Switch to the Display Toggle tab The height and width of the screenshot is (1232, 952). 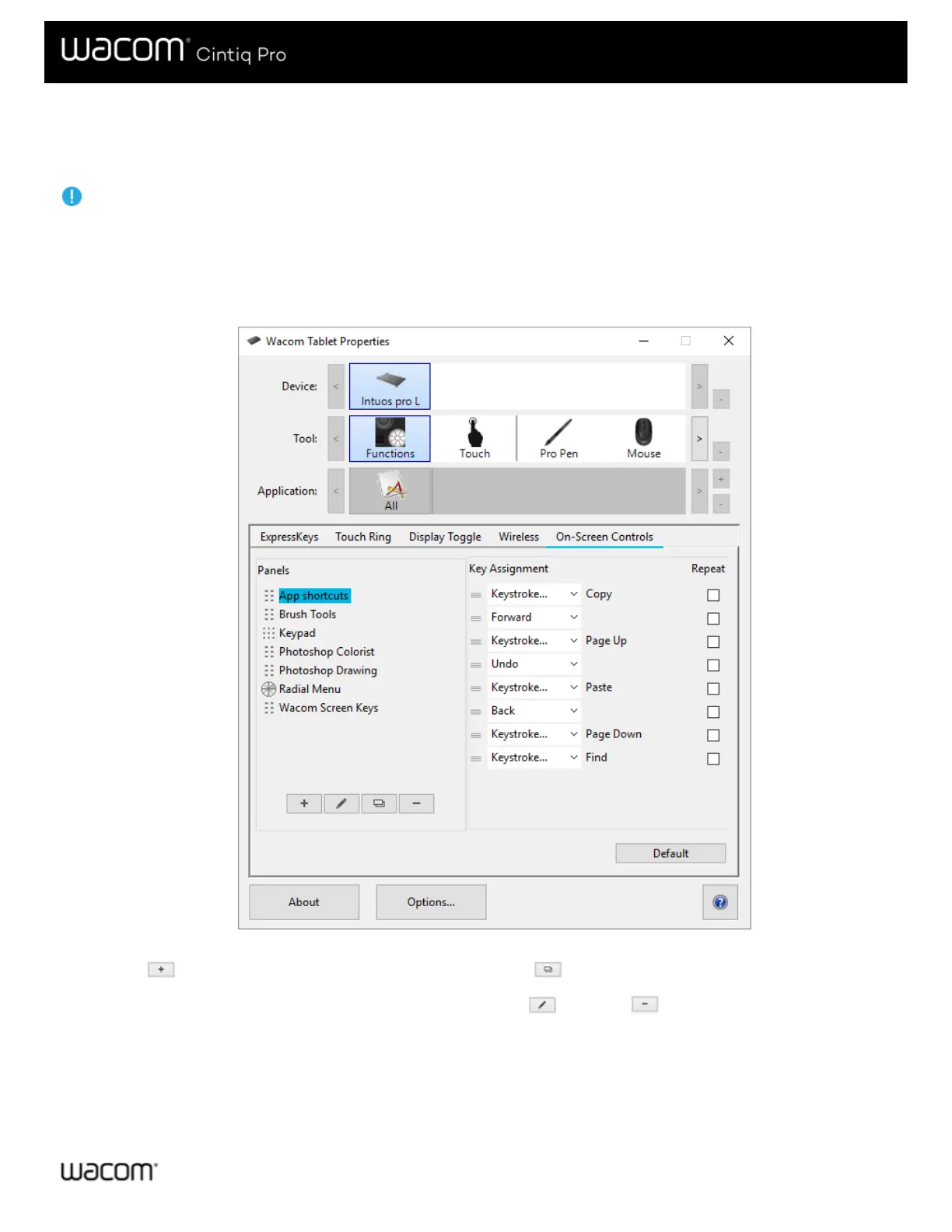pyautogui.click(x=445, y=537)
